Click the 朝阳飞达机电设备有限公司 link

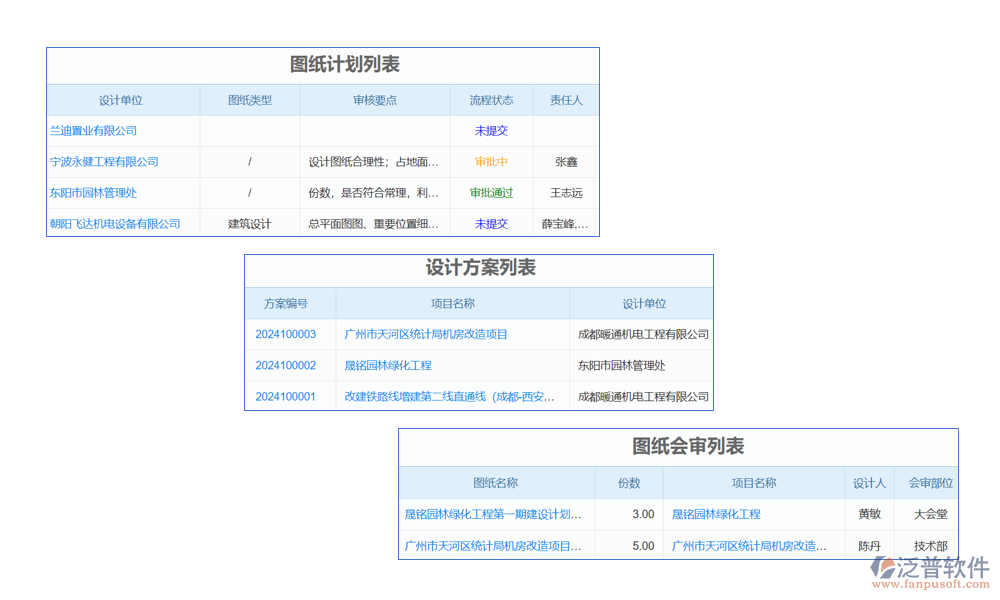[115, 224]
